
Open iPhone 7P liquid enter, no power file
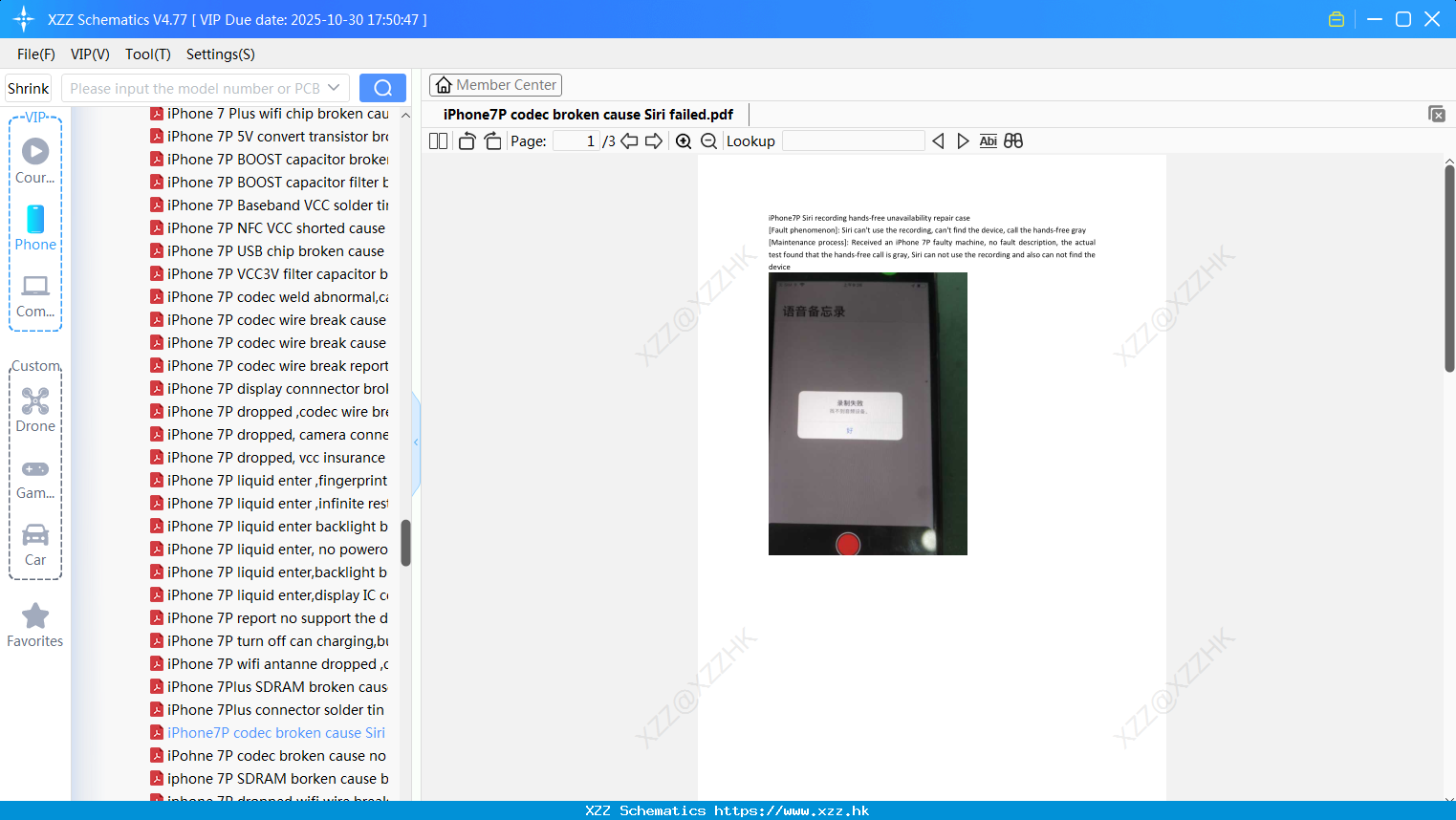click(x=270, y=550)
